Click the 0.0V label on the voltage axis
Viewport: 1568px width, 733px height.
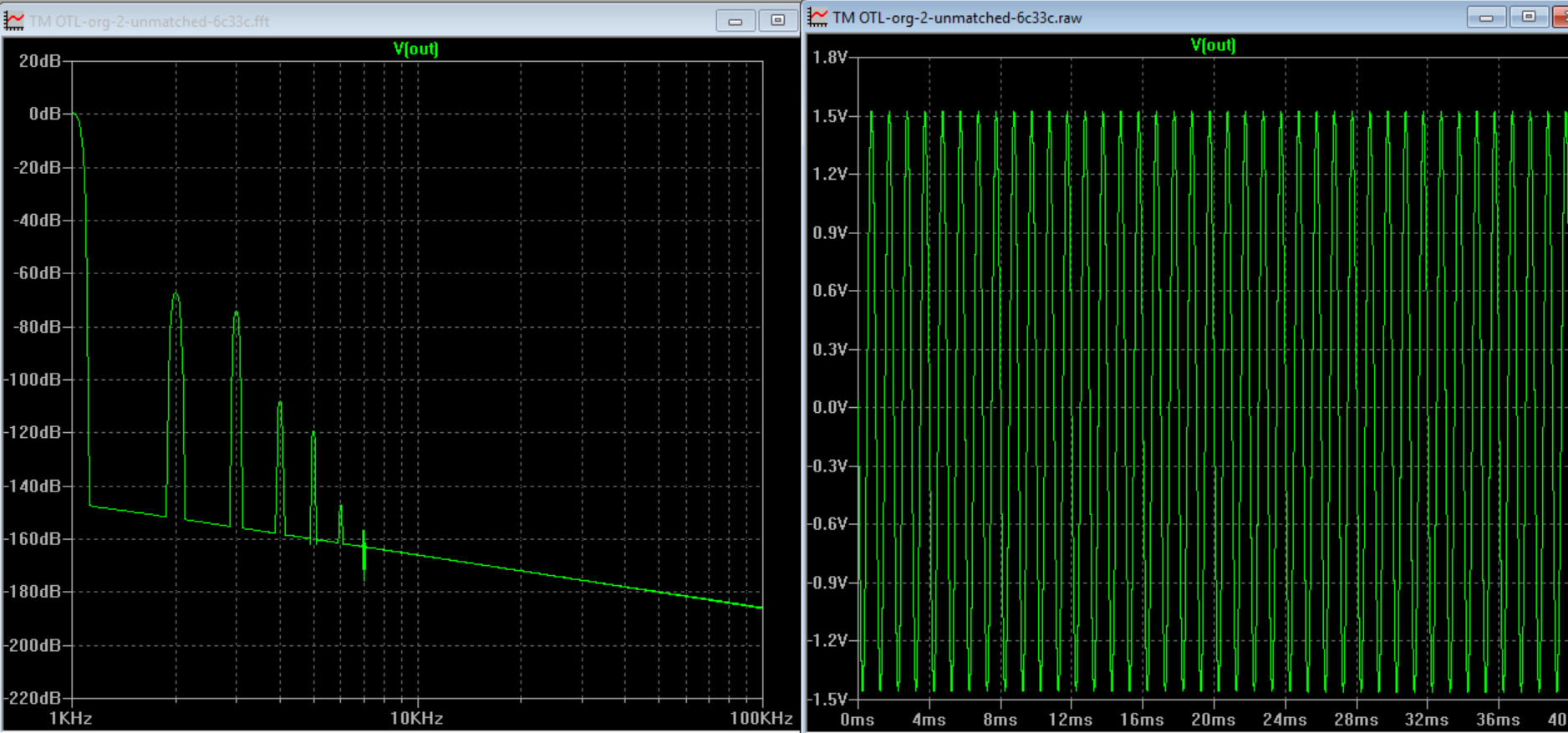tap(830, 407)
